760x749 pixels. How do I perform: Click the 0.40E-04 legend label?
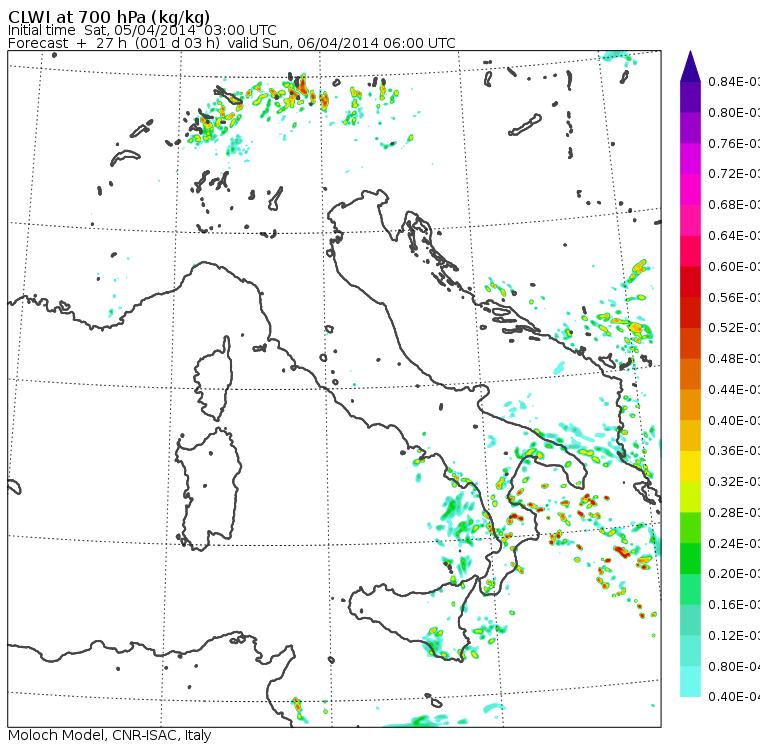734,697
